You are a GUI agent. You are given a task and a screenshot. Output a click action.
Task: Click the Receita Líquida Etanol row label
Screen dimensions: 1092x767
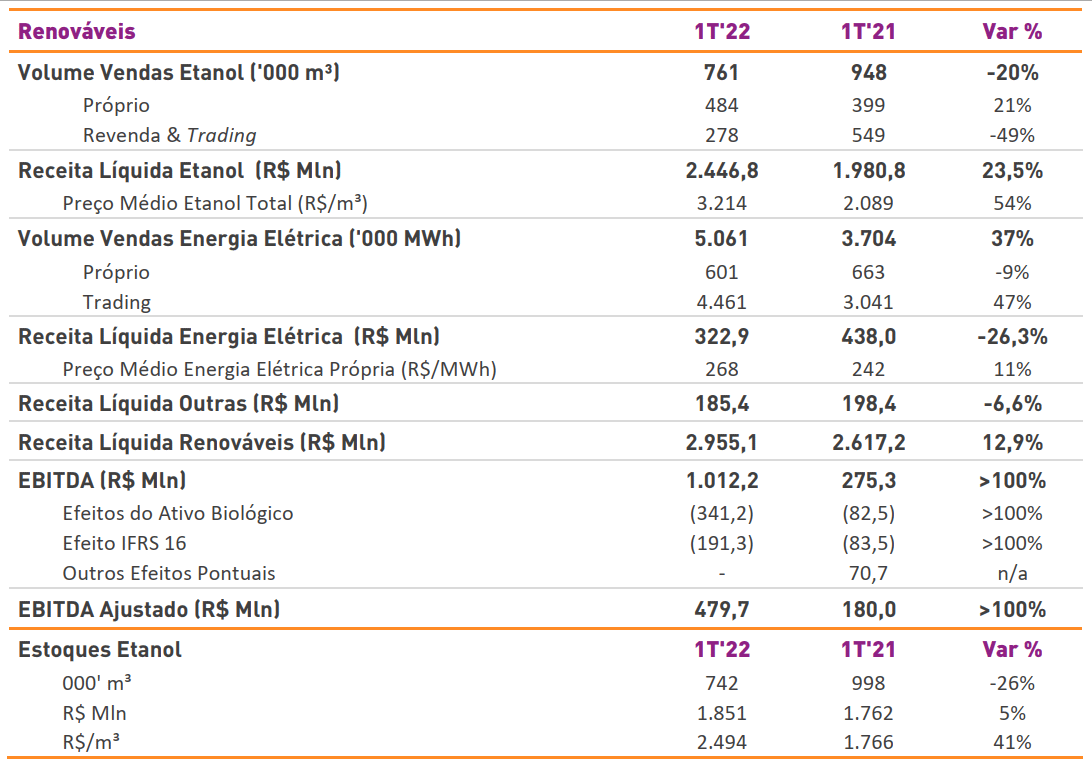click(x=180, y=171)
